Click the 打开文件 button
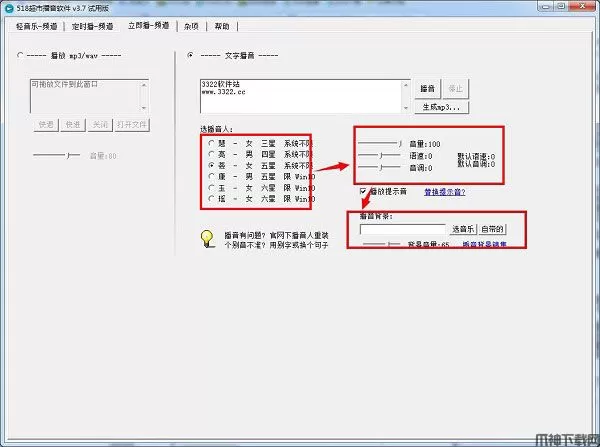 tap(132, 125)
